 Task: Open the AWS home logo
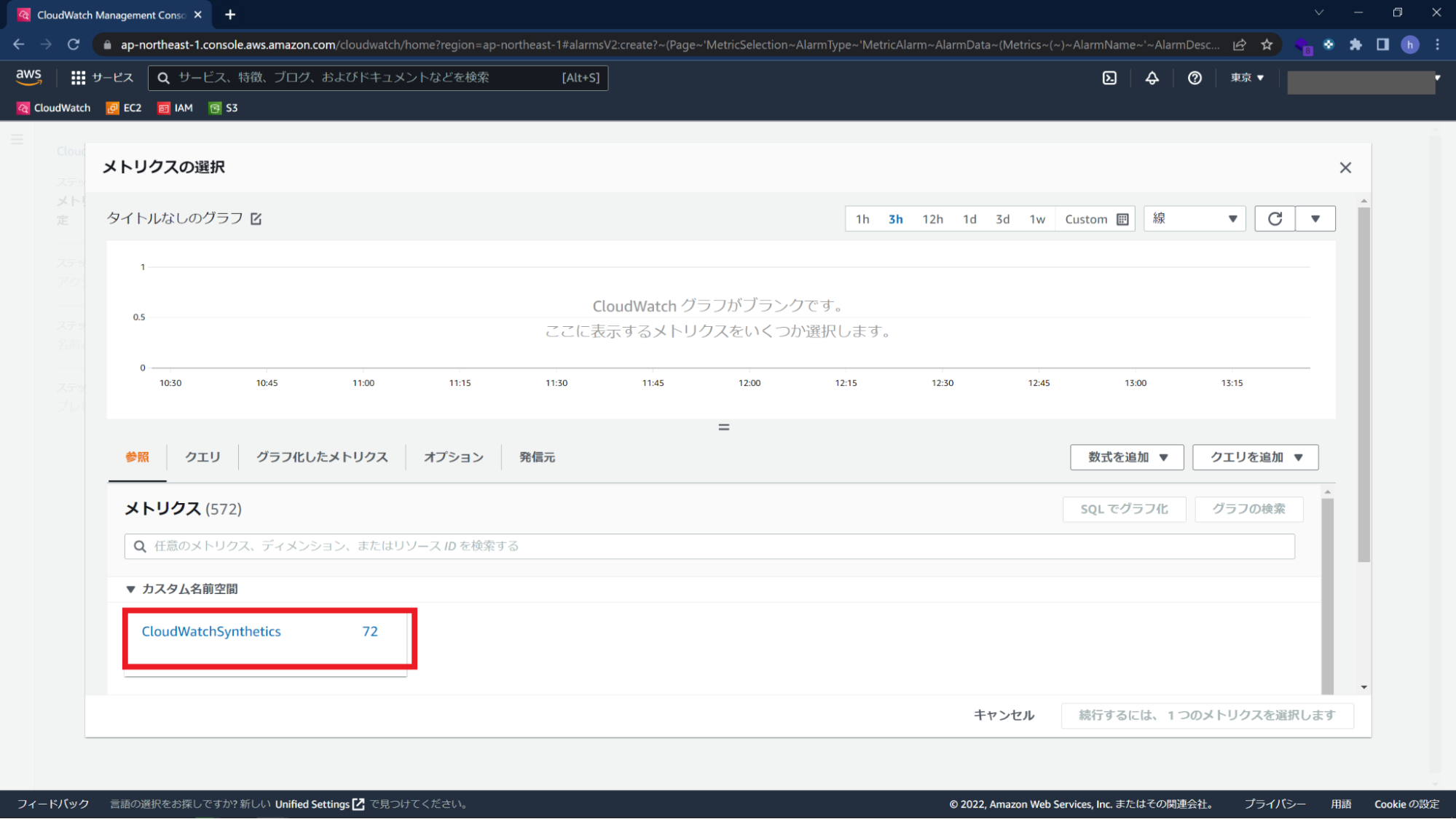(29, 77)
